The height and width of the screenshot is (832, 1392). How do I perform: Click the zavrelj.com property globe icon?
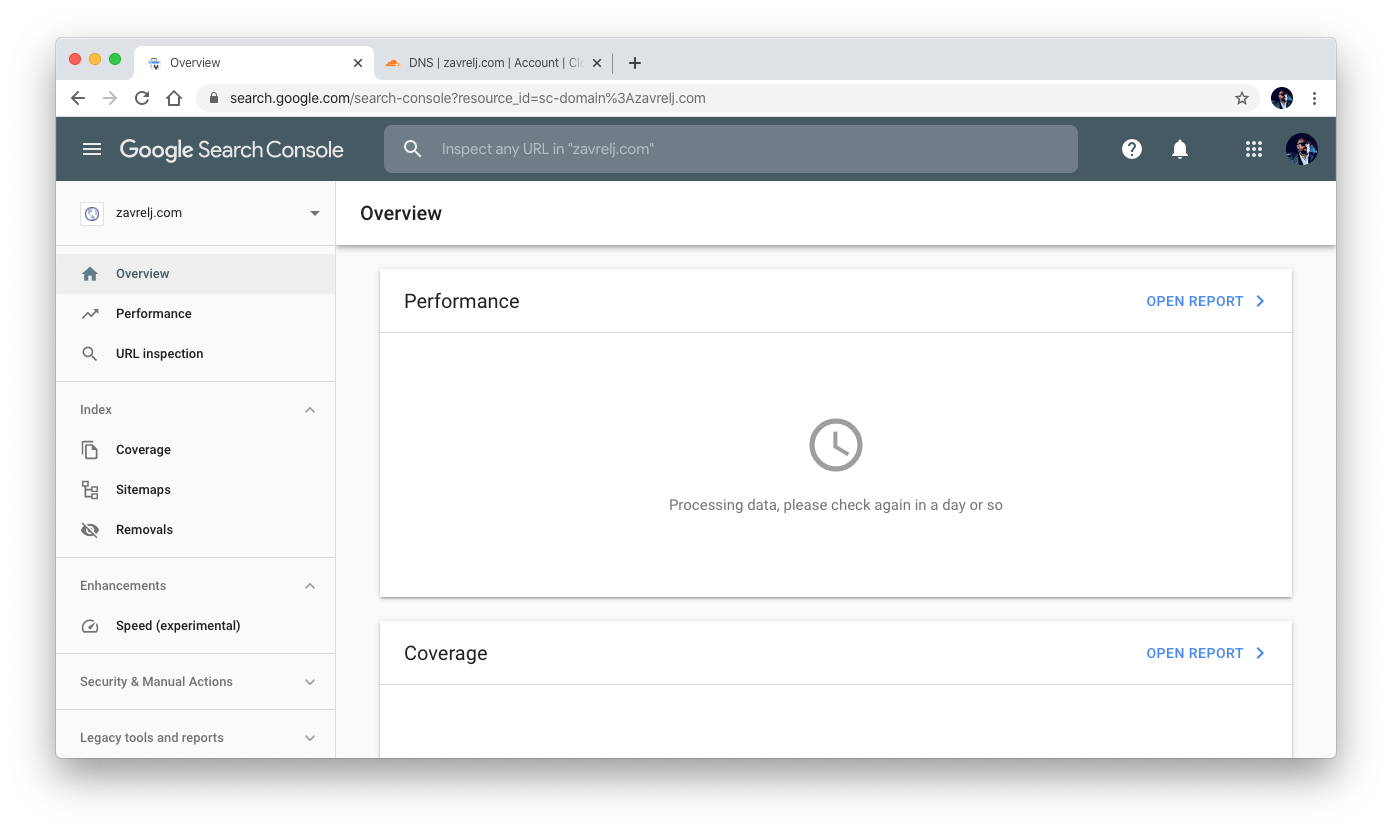92,213
